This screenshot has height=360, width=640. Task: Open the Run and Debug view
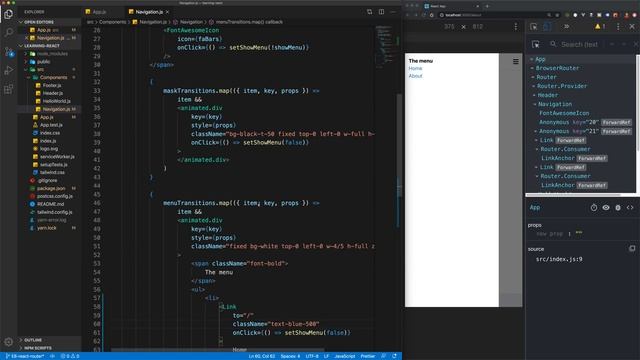9,70
